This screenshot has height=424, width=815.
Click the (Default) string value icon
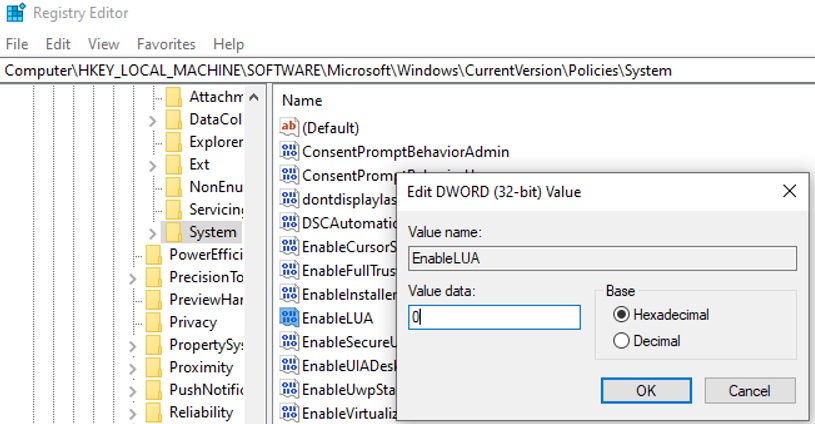(290, 127)
